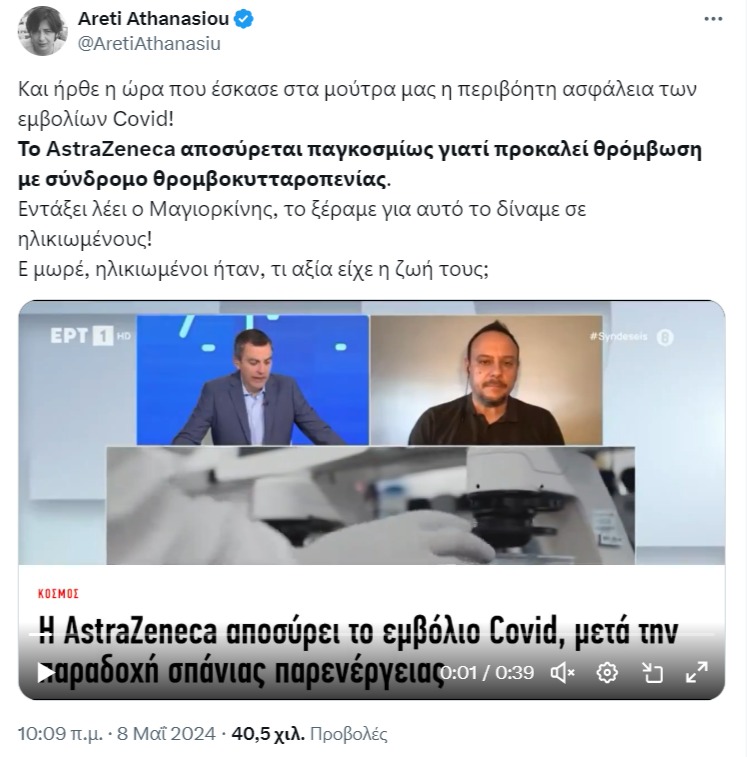Click the ΚΟΣΜΟΣ category label
This screenshot has height=757, width=747.
[58, 593]
